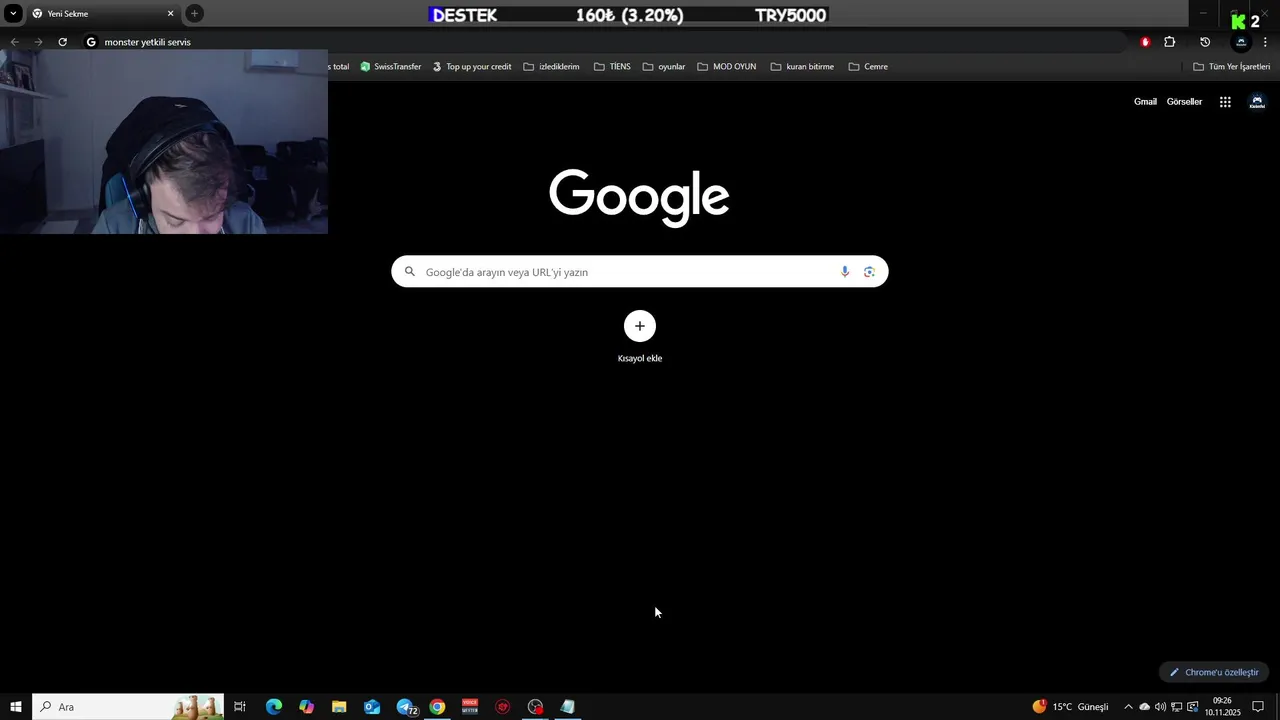The height and width of the screenshot is (720, 1280).
Task: Open Outlook from taskbar
Action: tap(372, 707)
